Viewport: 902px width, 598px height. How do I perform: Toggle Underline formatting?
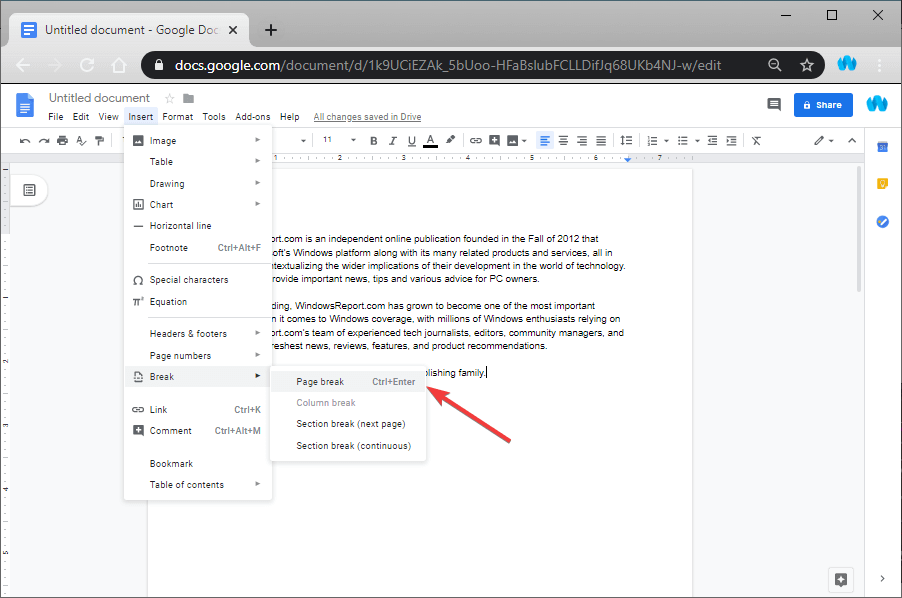coord(411,141)
